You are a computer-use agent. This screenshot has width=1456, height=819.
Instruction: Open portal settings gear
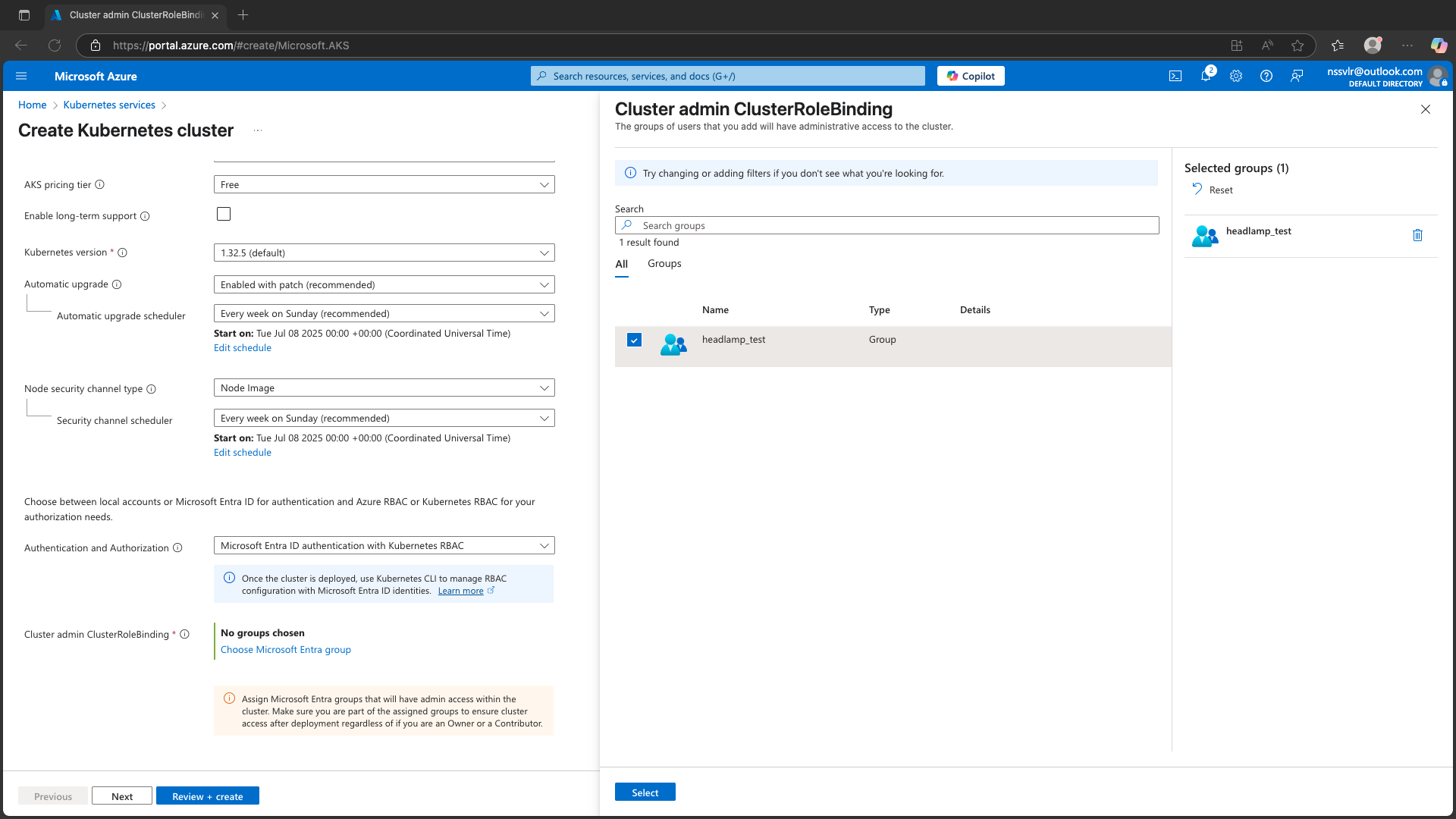click(x=1236, y=76)
